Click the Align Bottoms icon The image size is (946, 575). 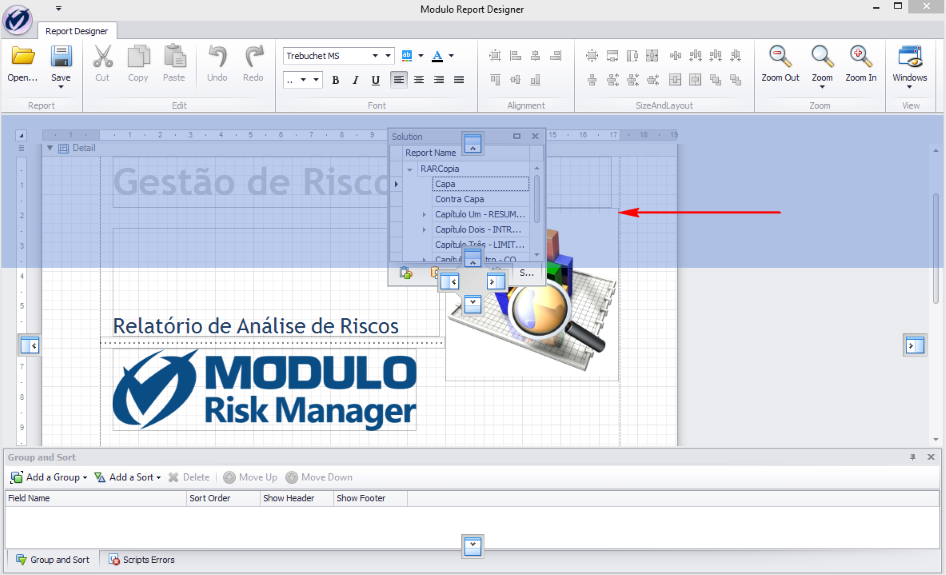pyautogui.click(x=535, y=79)
